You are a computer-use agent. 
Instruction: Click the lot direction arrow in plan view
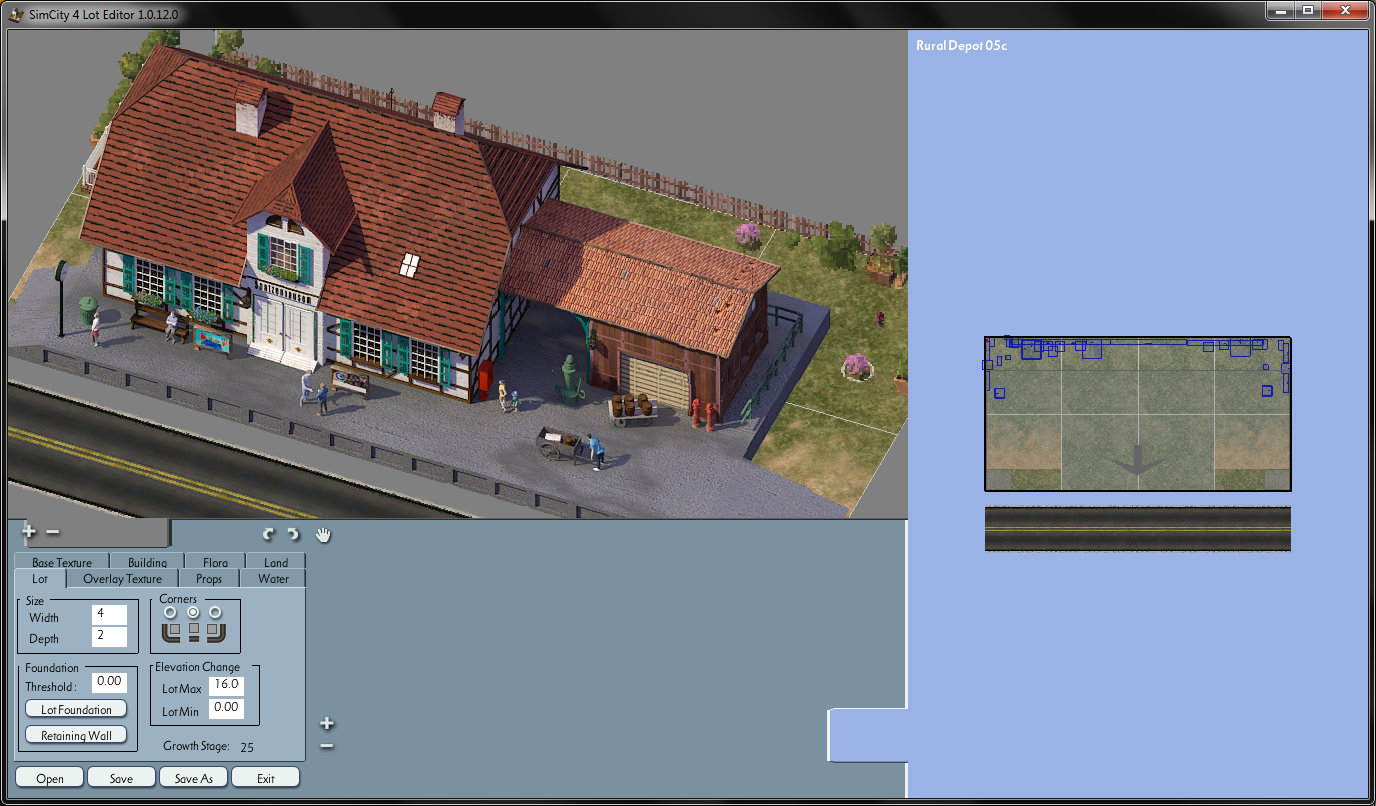click(x=1137, y=459)
